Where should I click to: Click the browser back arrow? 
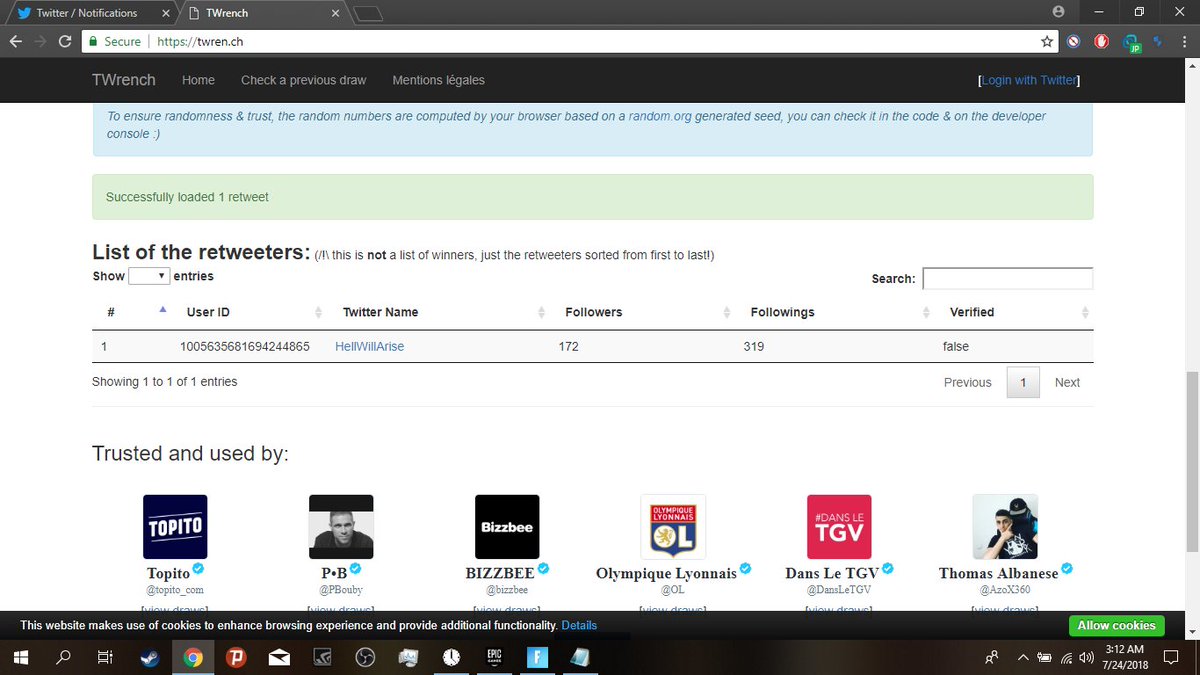[15, 42]
